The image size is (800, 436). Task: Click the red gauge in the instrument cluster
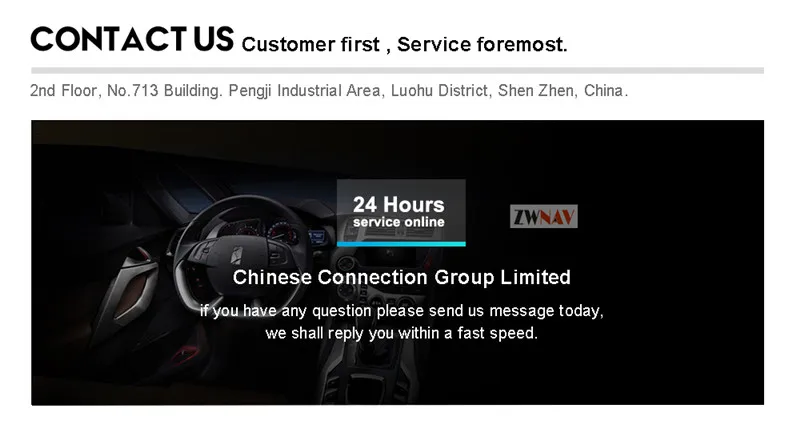pyautogui.click(x=280, y=234)
